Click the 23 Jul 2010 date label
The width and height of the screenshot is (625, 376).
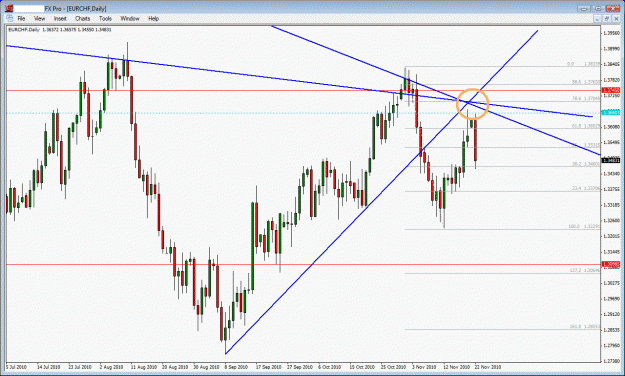[80, 367]
